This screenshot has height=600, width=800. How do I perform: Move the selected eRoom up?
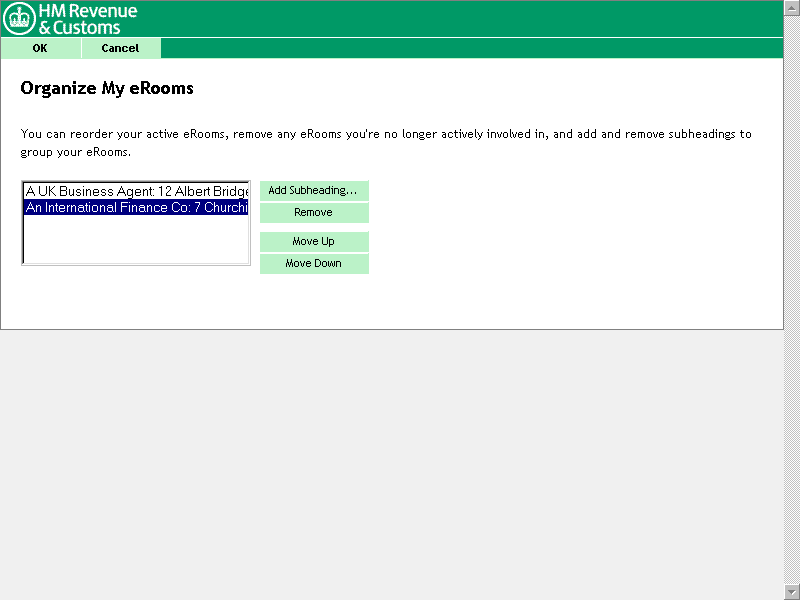tap(314, 242)
